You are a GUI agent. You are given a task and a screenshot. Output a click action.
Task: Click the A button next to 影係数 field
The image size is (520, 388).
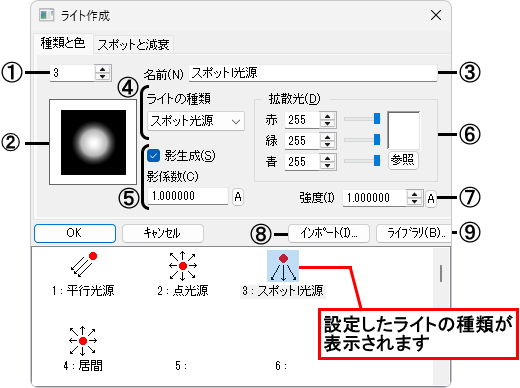[238, 197]
